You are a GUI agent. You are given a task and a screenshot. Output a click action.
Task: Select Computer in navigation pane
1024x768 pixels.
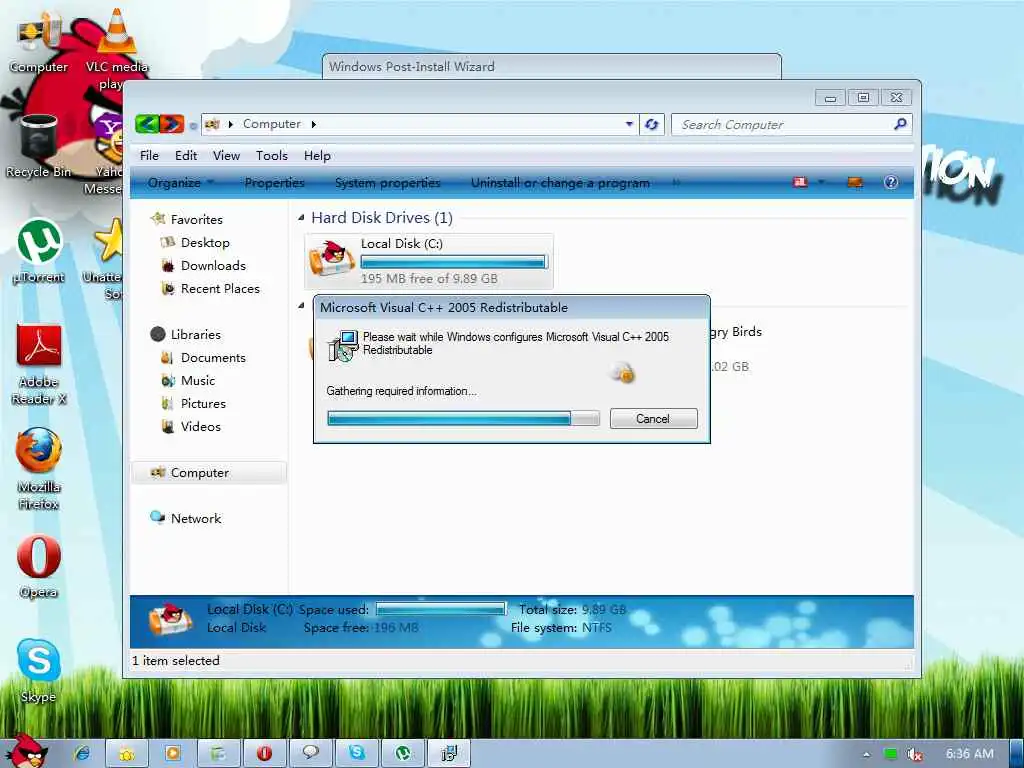point(209,473)
